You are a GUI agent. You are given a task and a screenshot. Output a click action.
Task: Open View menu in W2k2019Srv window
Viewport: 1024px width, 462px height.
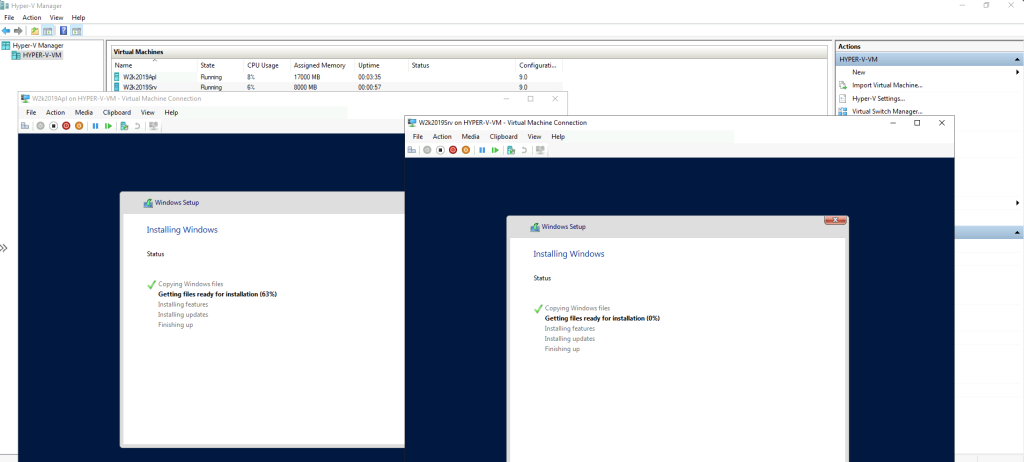534,137
